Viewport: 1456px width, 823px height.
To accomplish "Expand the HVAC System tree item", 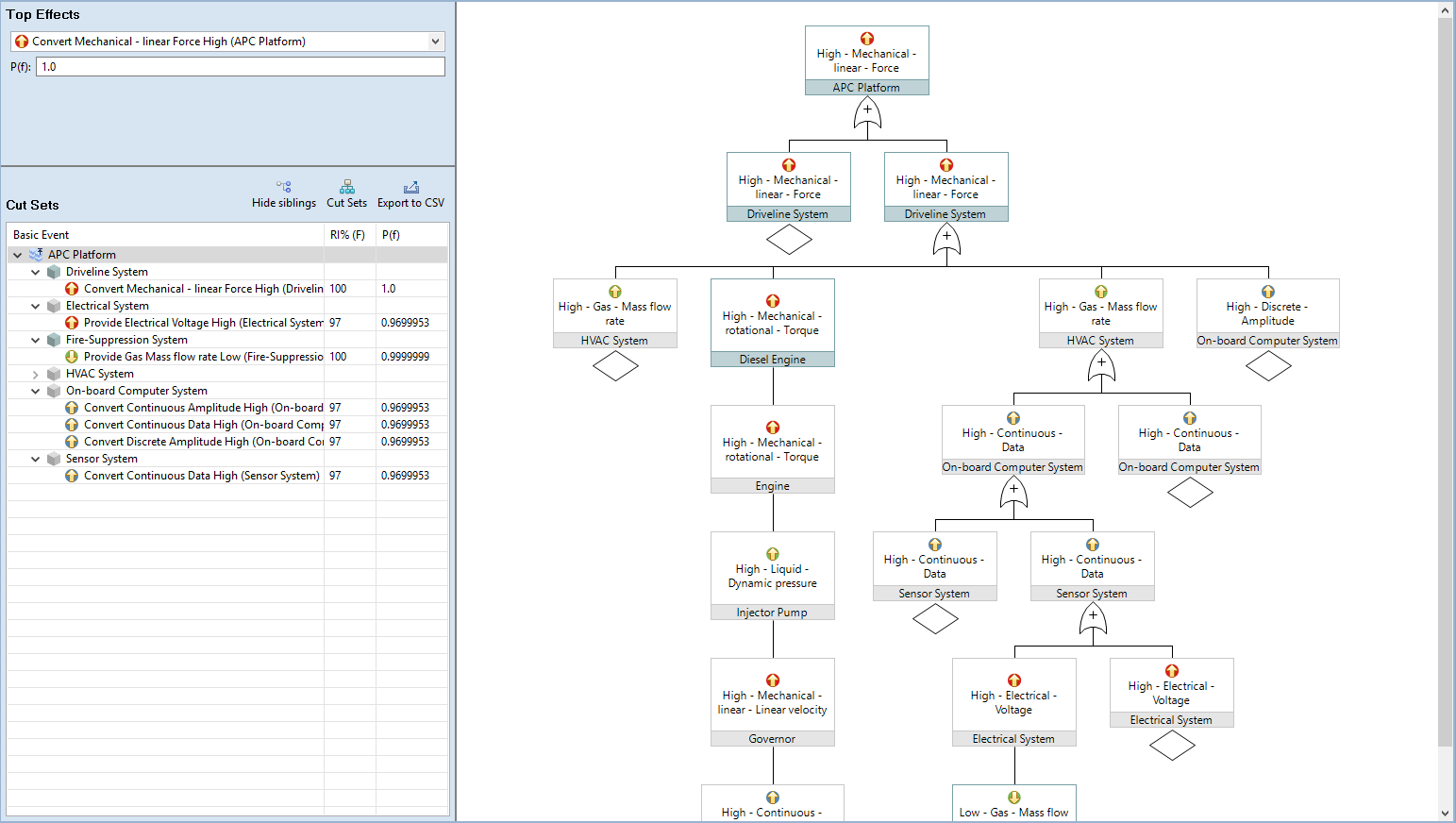I will (x=36, y=374).
